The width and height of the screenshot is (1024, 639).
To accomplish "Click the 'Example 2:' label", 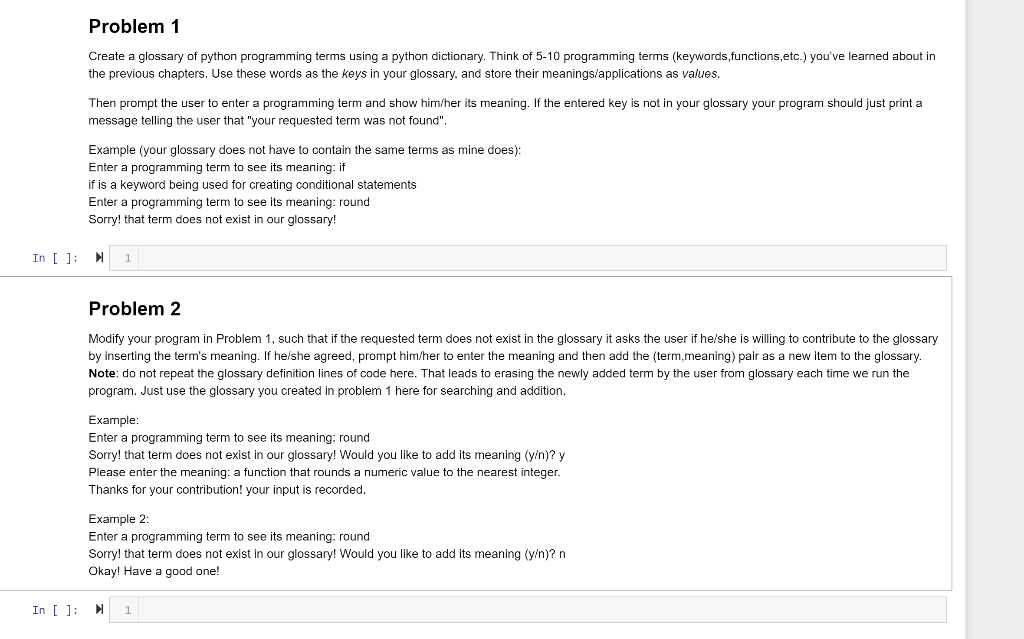I will [119, 519].
